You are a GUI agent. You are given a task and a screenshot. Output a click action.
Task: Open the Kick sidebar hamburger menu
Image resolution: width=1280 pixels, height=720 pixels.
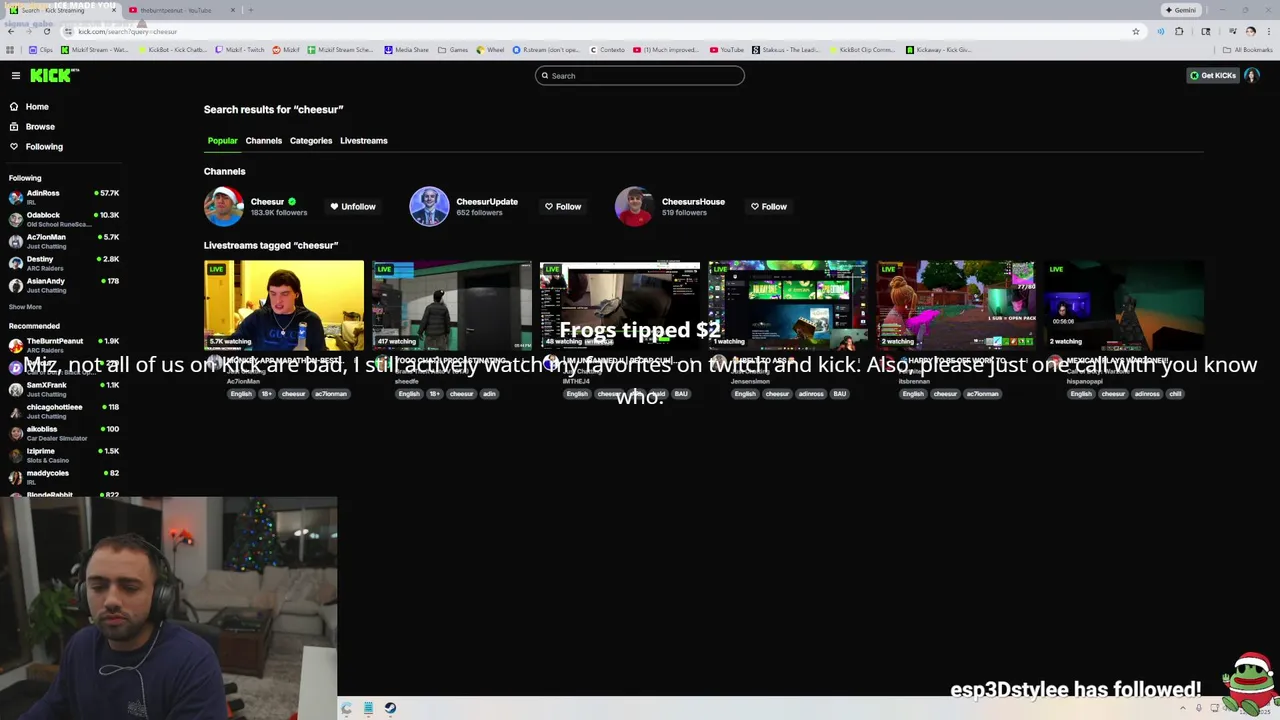pos(16,76)
